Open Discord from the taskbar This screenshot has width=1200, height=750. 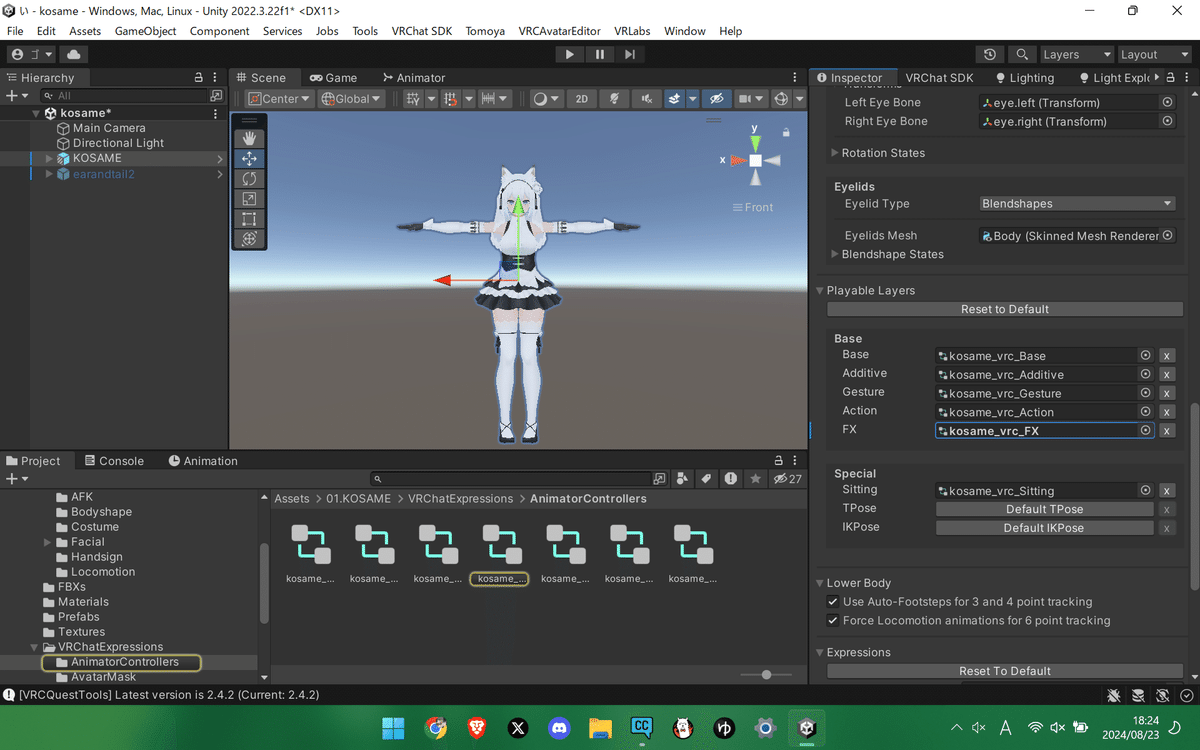click(559, 728)
